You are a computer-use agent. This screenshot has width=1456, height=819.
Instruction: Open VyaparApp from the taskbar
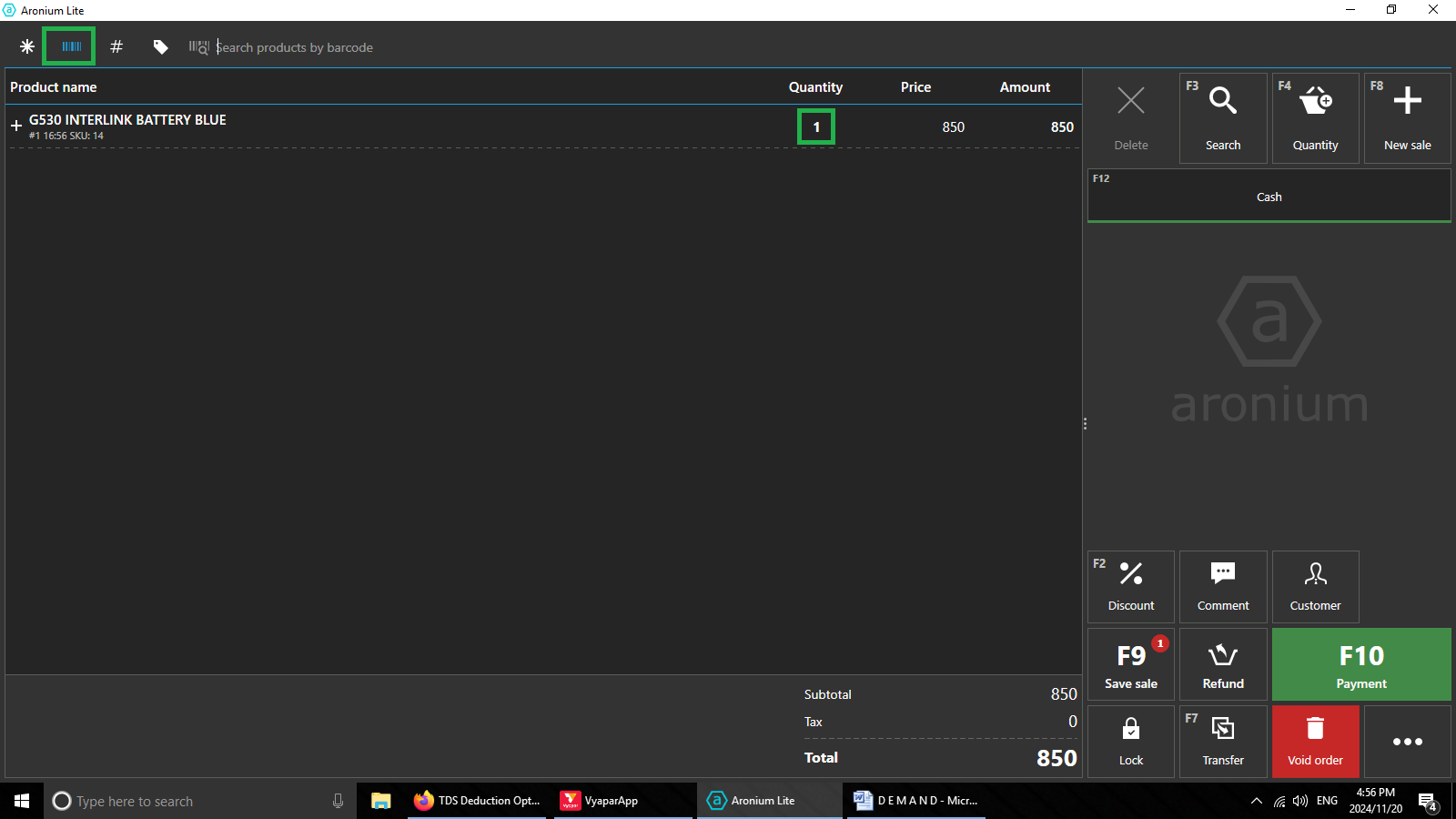click(x=601, y=801)
